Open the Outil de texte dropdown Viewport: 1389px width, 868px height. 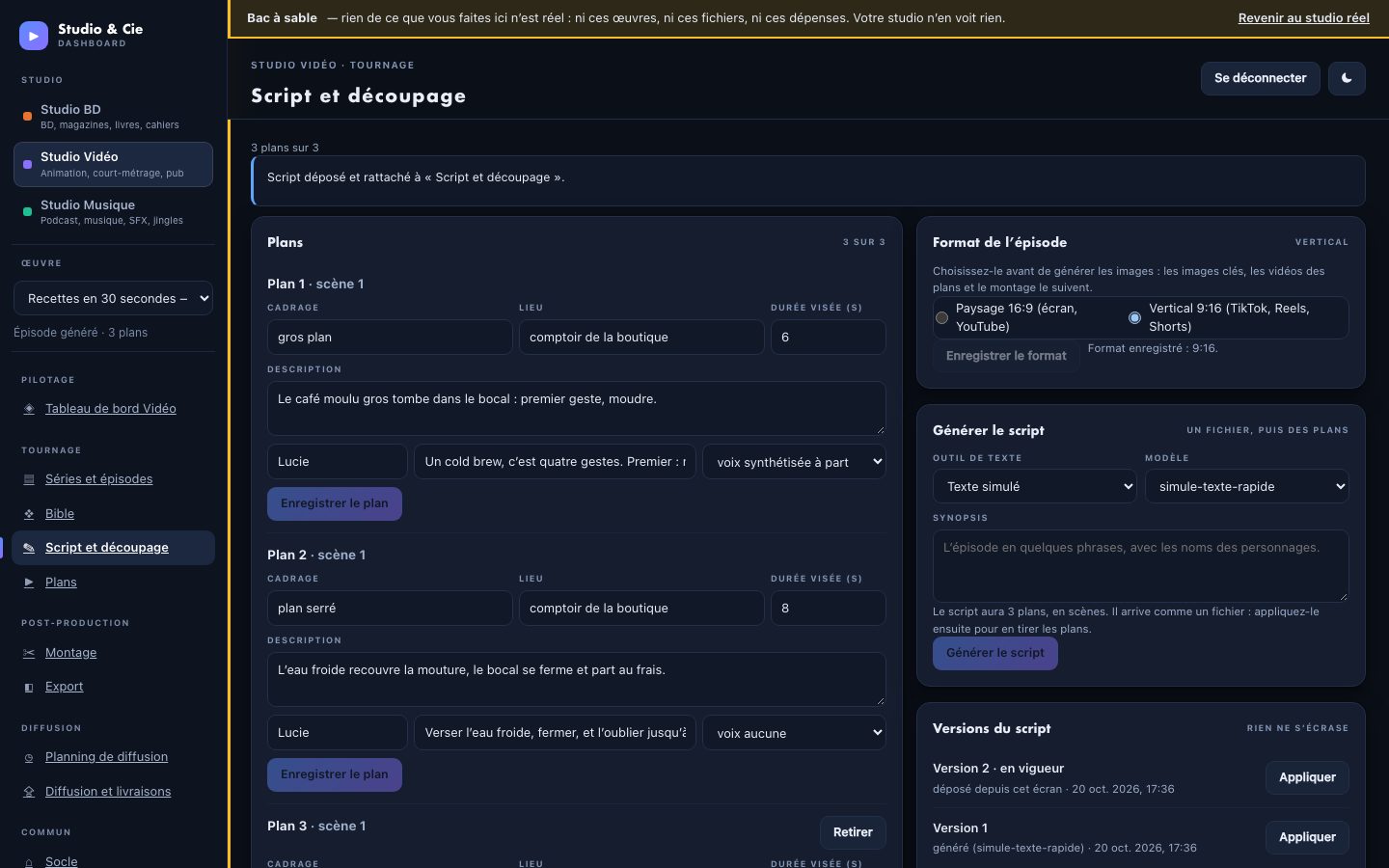1035,487
